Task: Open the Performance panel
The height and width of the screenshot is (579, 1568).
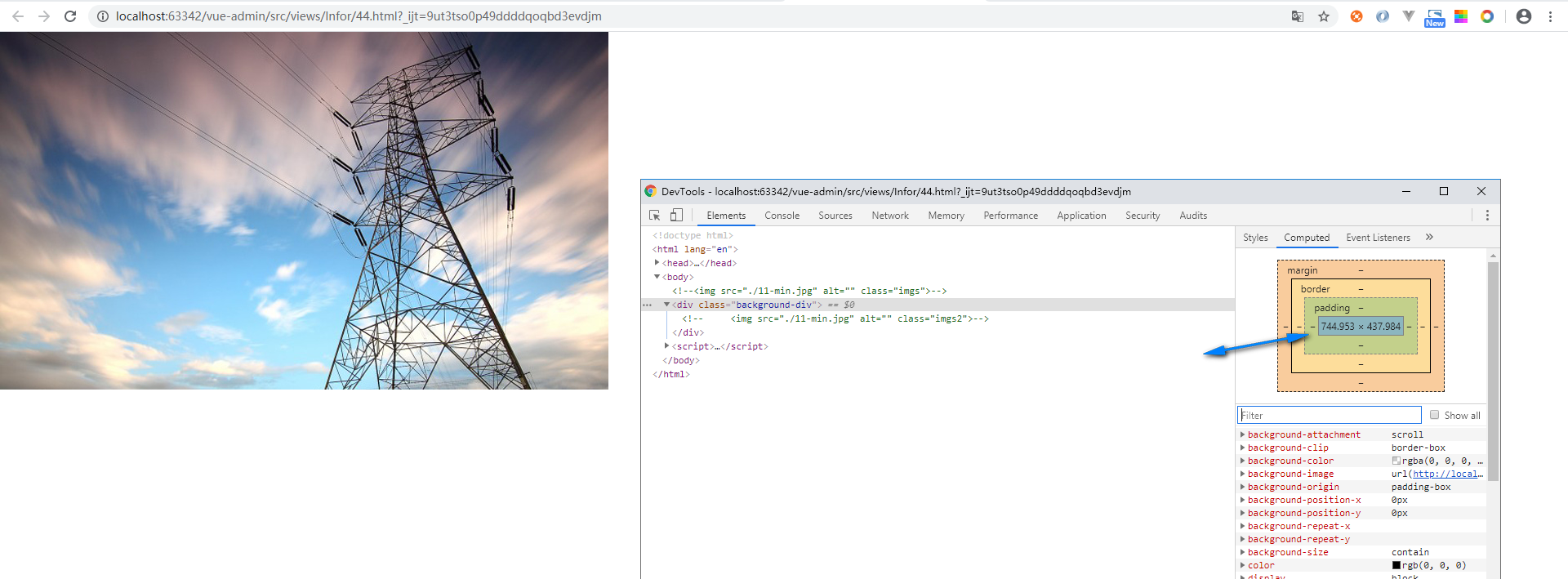Action: (1011, 216)
